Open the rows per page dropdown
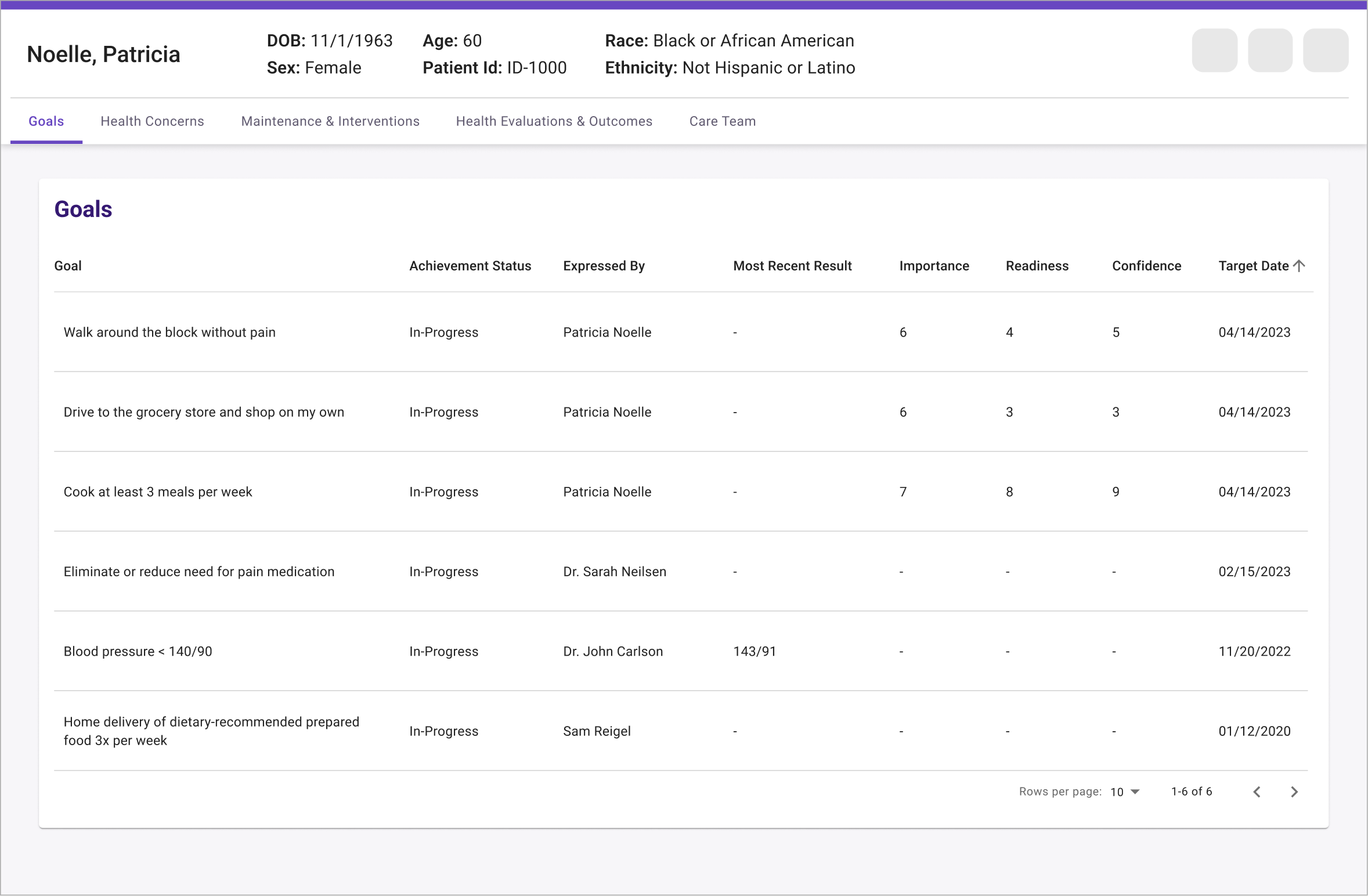Viewport: 1368px width, 896px height. (x=1125, y=792)
